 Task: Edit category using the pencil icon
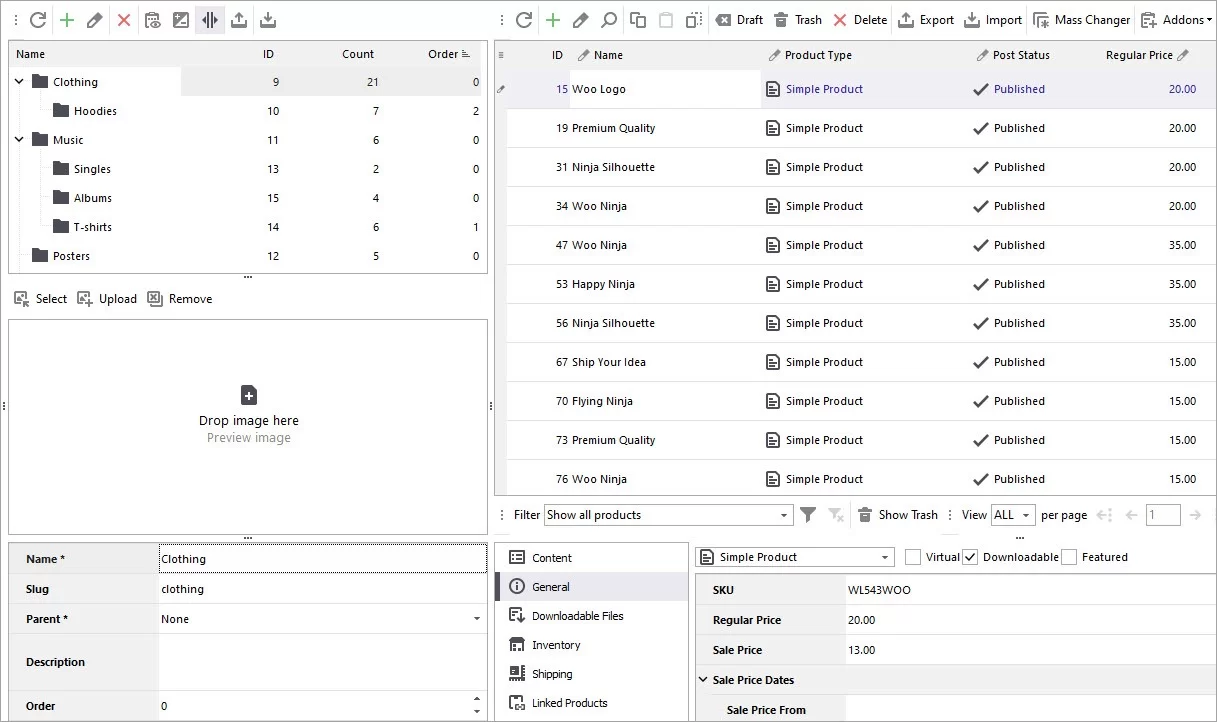click(x=95, y=20)
